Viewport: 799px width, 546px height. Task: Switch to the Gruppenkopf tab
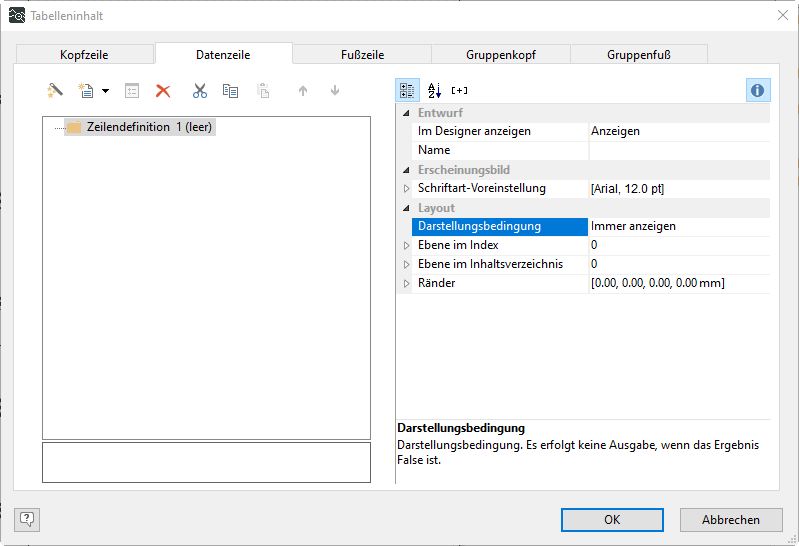click(500, 55)
